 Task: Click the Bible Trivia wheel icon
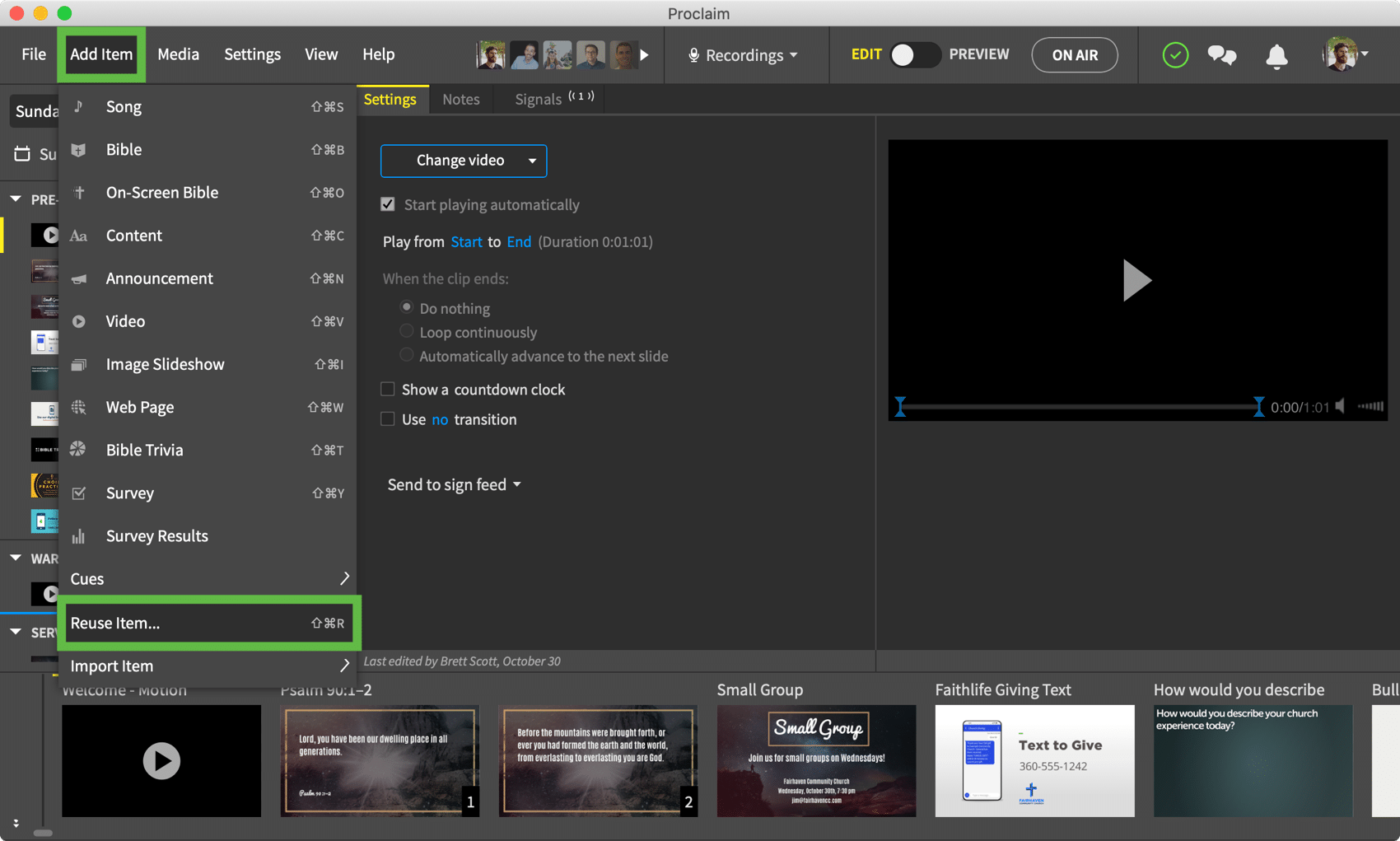78,450
